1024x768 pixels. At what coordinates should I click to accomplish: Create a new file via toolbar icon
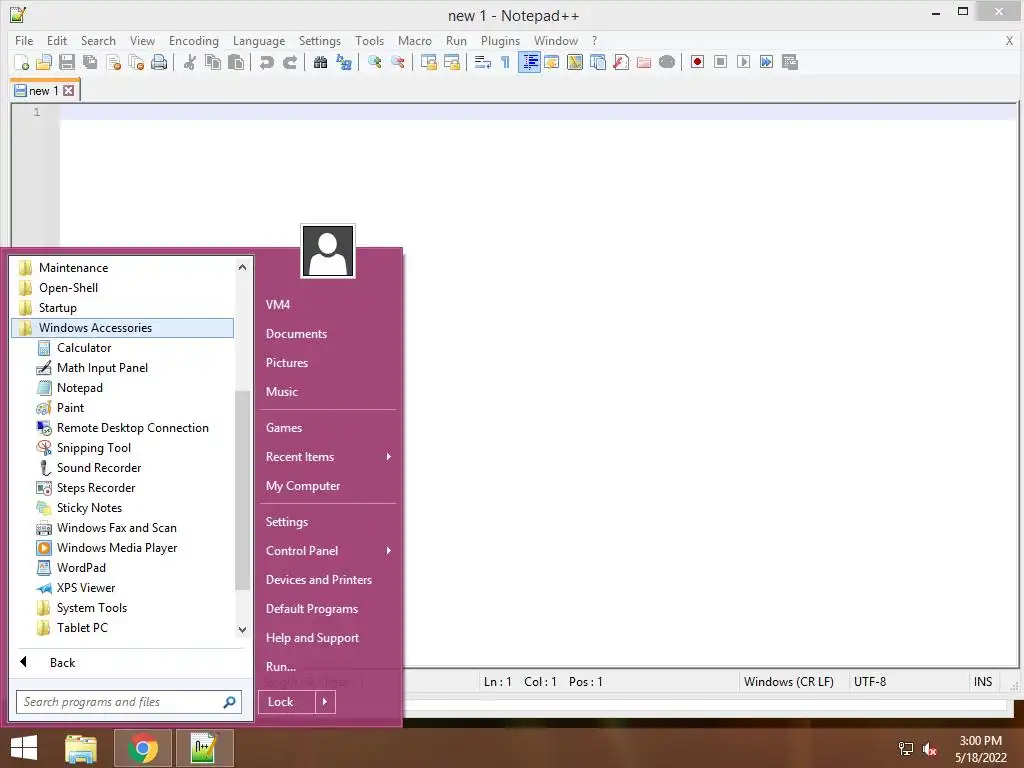point(21,62)
